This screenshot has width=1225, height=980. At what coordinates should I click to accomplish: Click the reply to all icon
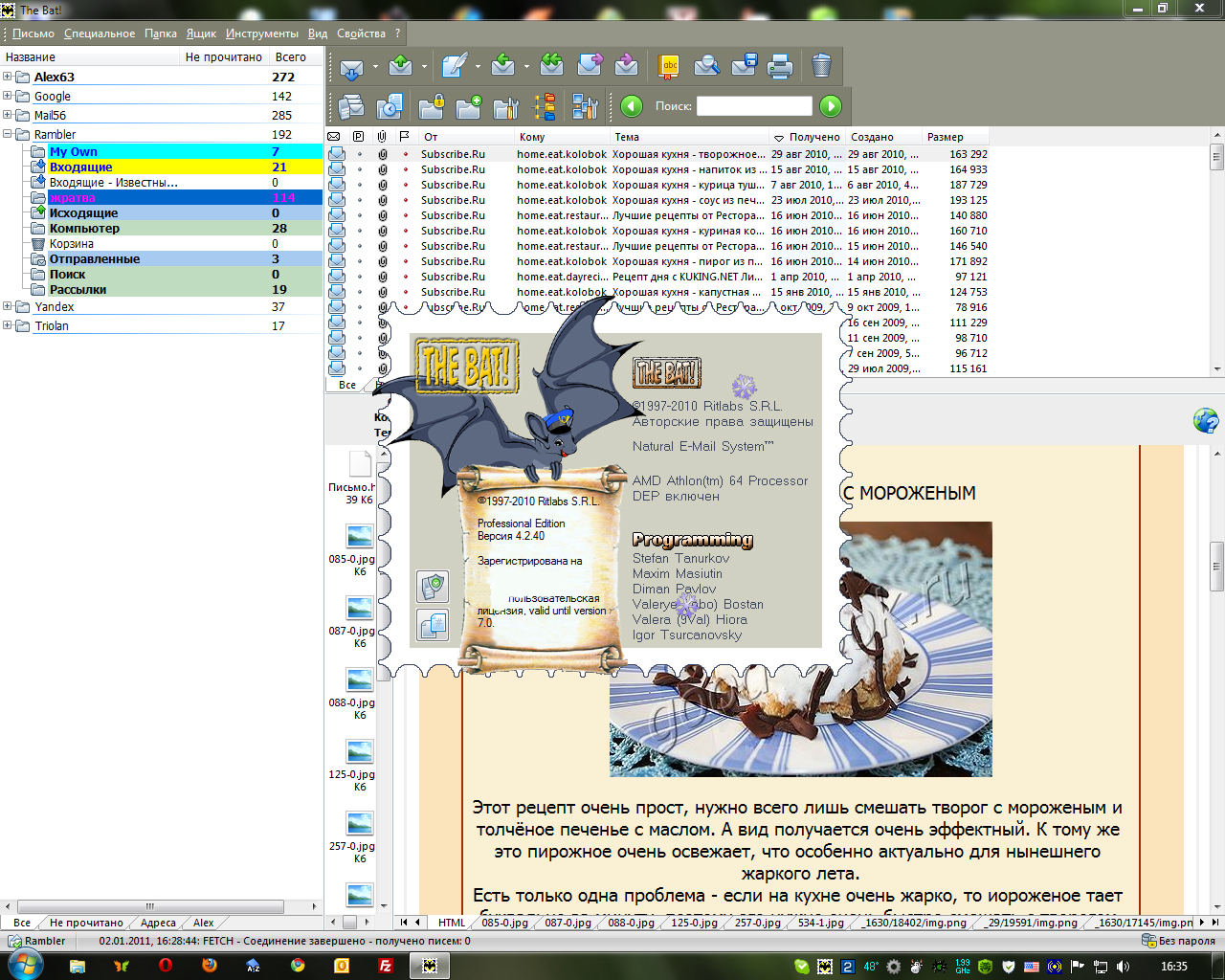551,66
